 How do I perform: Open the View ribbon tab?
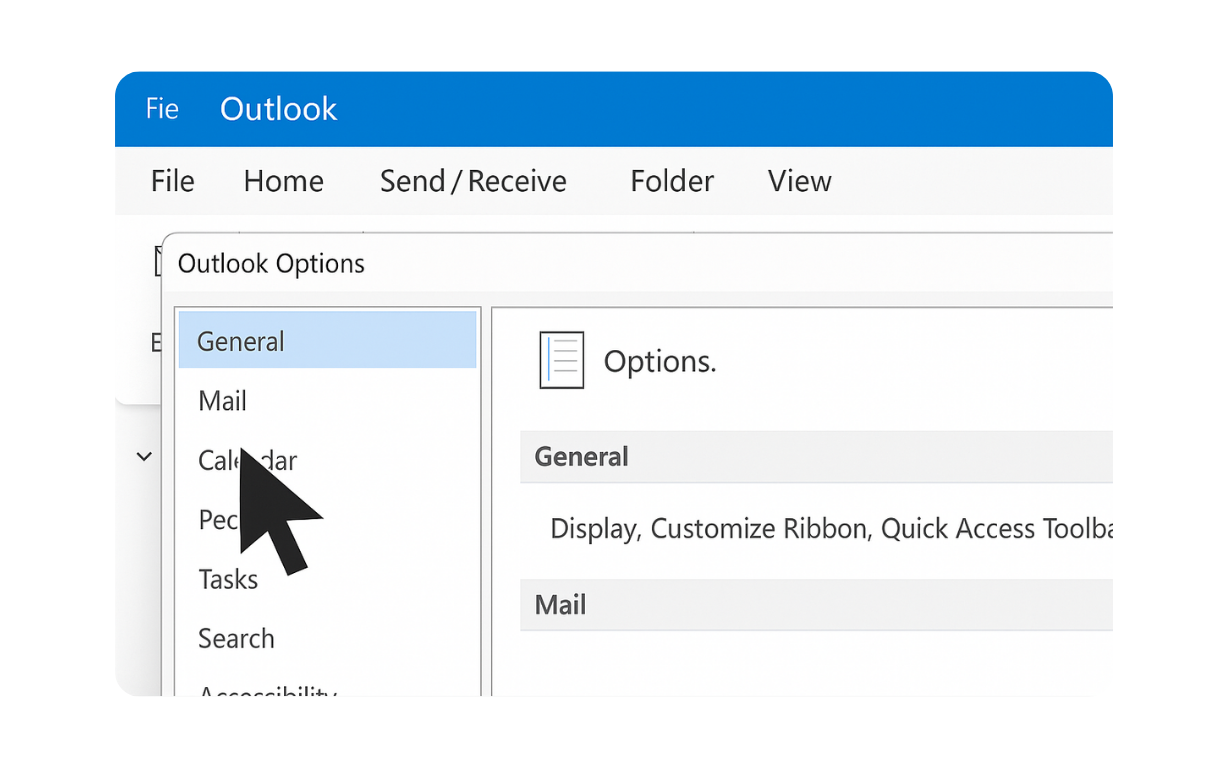(799, 181)
